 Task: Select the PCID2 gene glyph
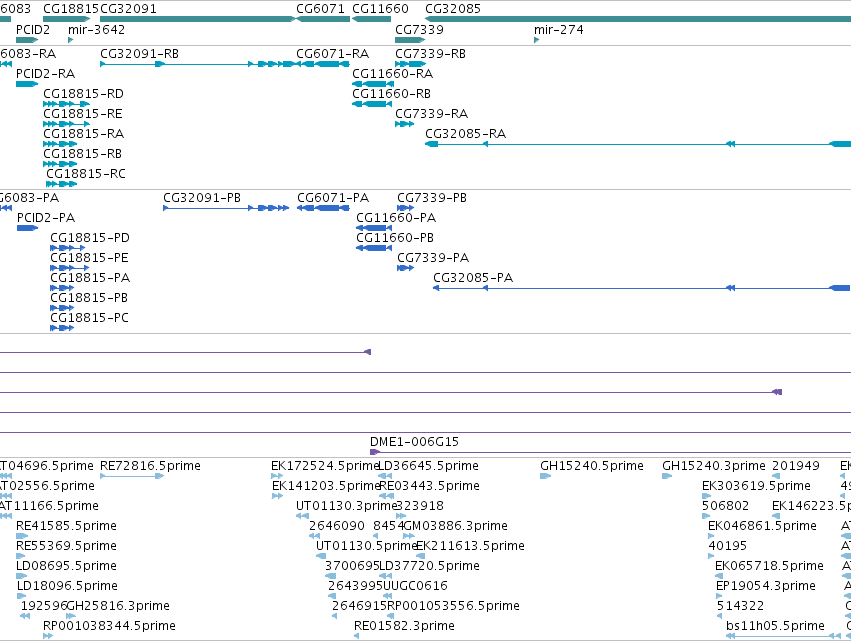(27, 40)
